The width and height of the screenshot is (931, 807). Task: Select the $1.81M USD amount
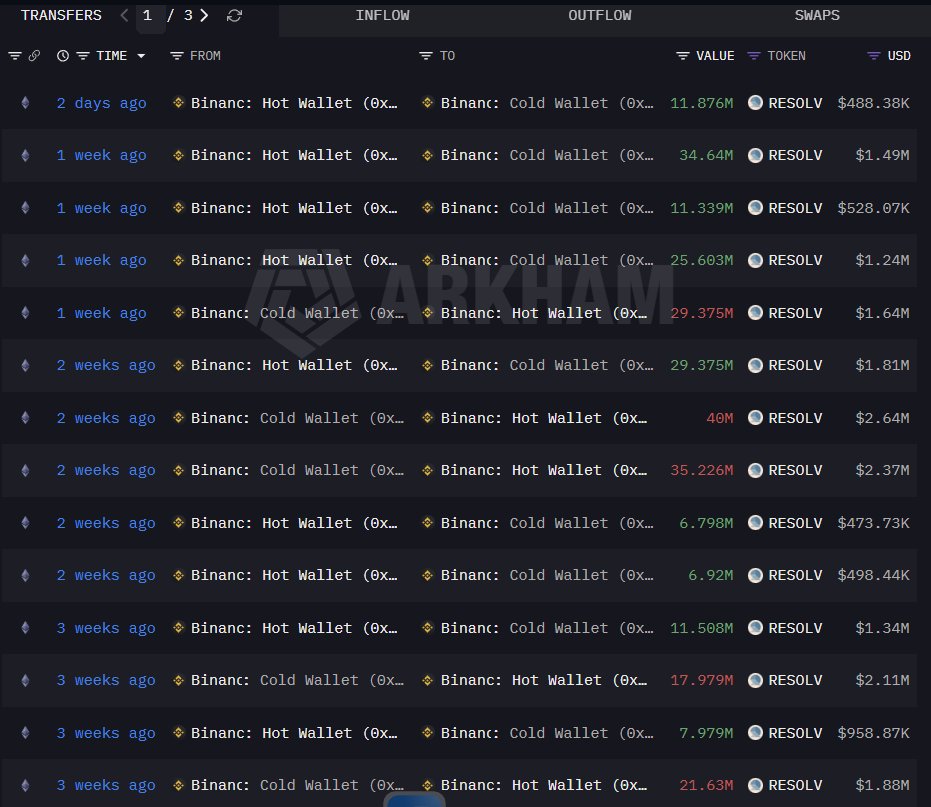[882, 365]
